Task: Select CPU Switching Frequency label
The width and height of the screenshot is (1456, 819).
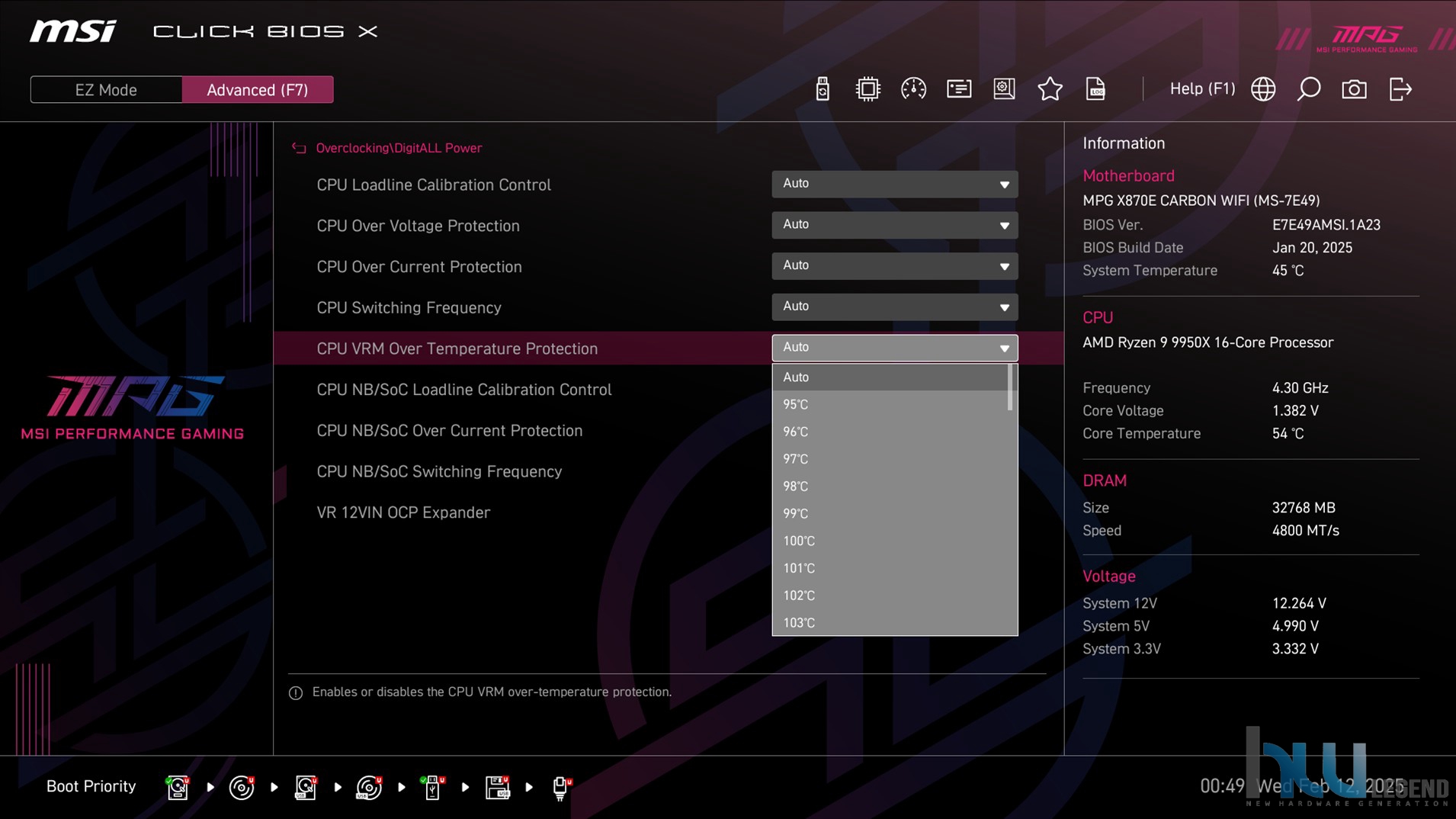Action: tap(409, 308)
